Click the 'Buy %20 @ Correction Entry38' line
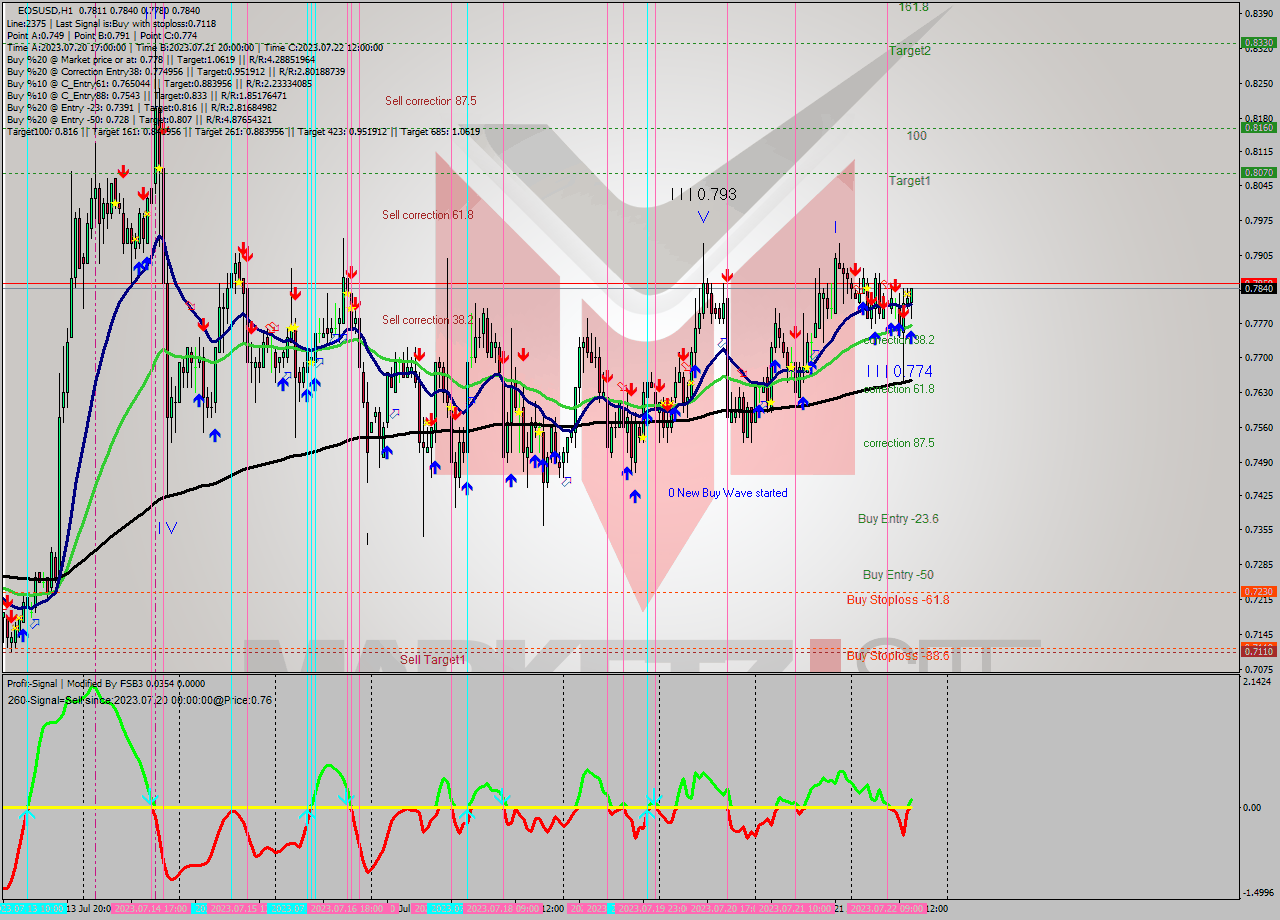Viewport: 1280px width, 920px height. click(176, 71)
